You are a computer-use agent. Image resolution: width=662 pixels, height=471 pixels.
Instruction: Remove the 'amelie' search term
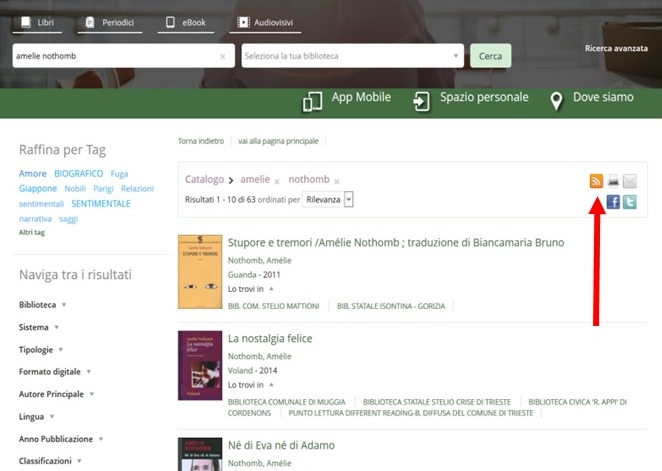(277, 182)
